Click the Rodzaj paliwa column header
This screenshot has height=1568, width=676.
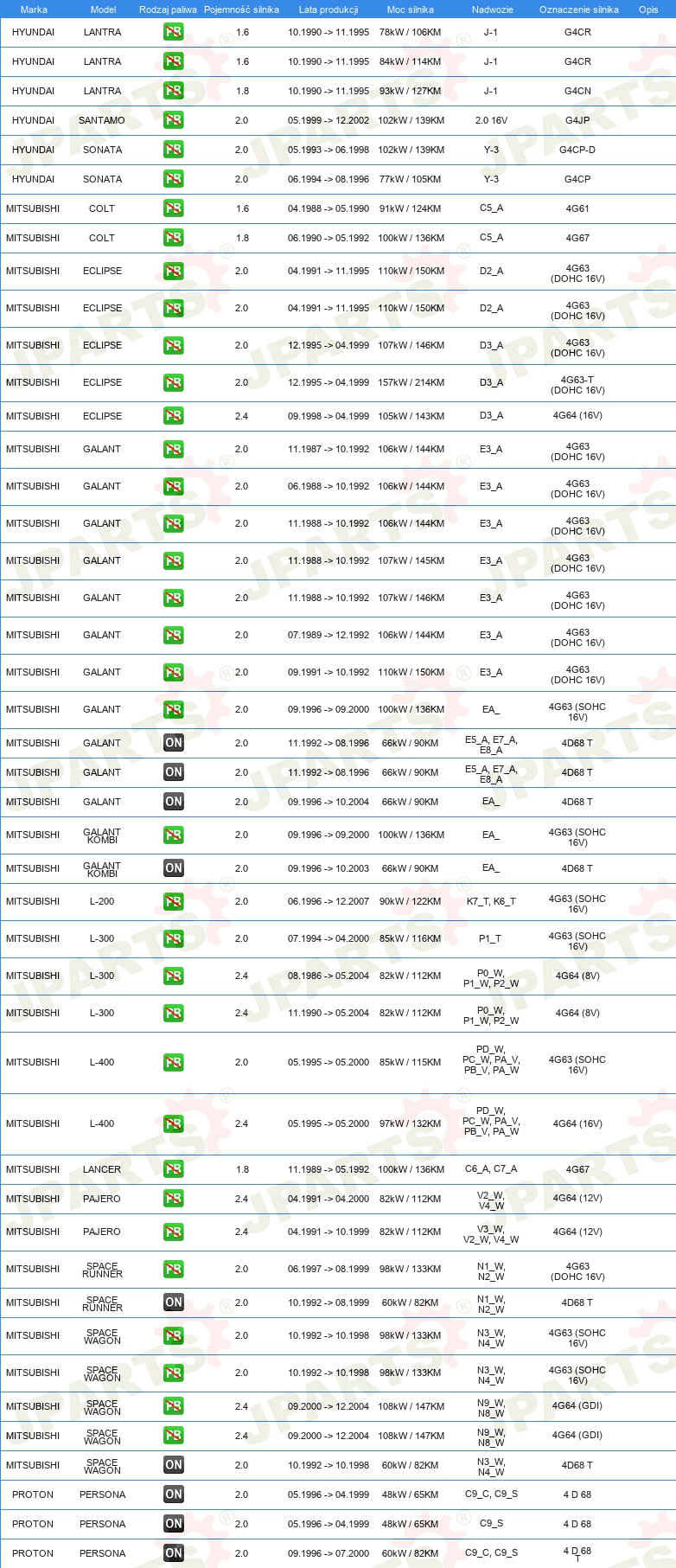(168, 10)
